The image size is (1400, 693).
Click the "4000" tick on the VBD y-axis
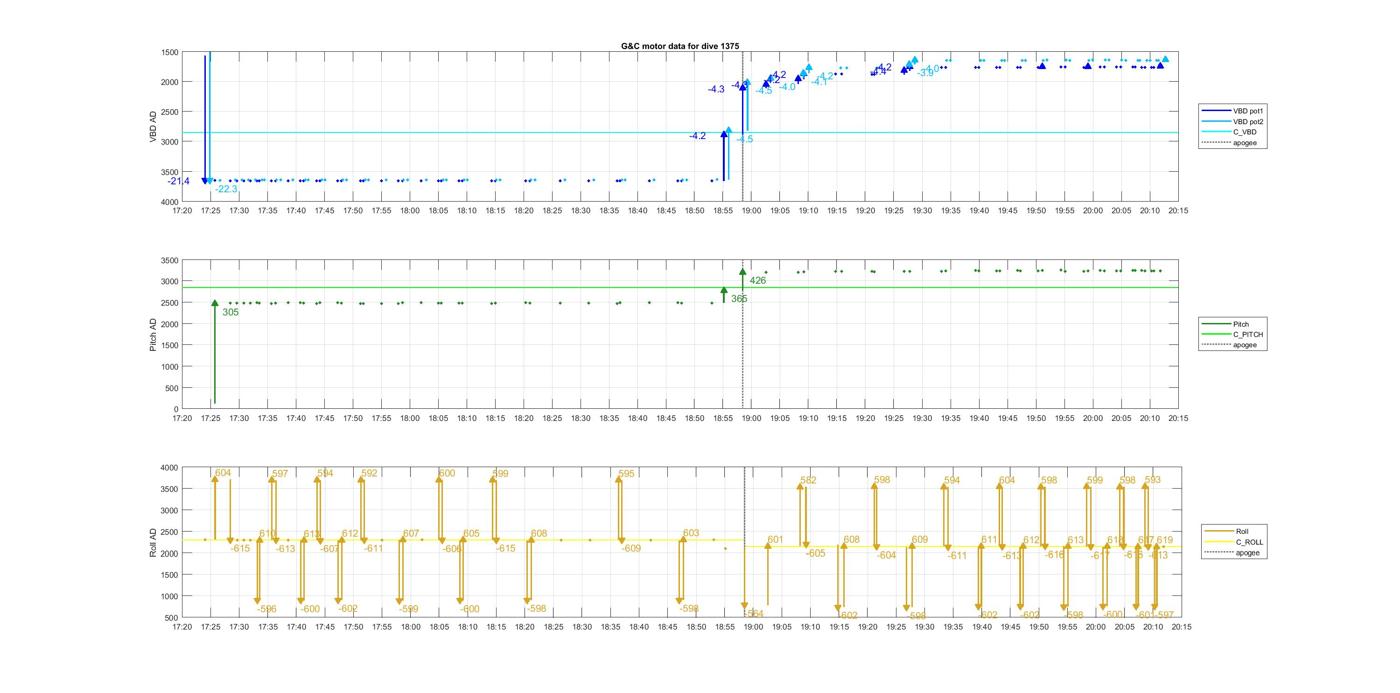pos(169,202)
